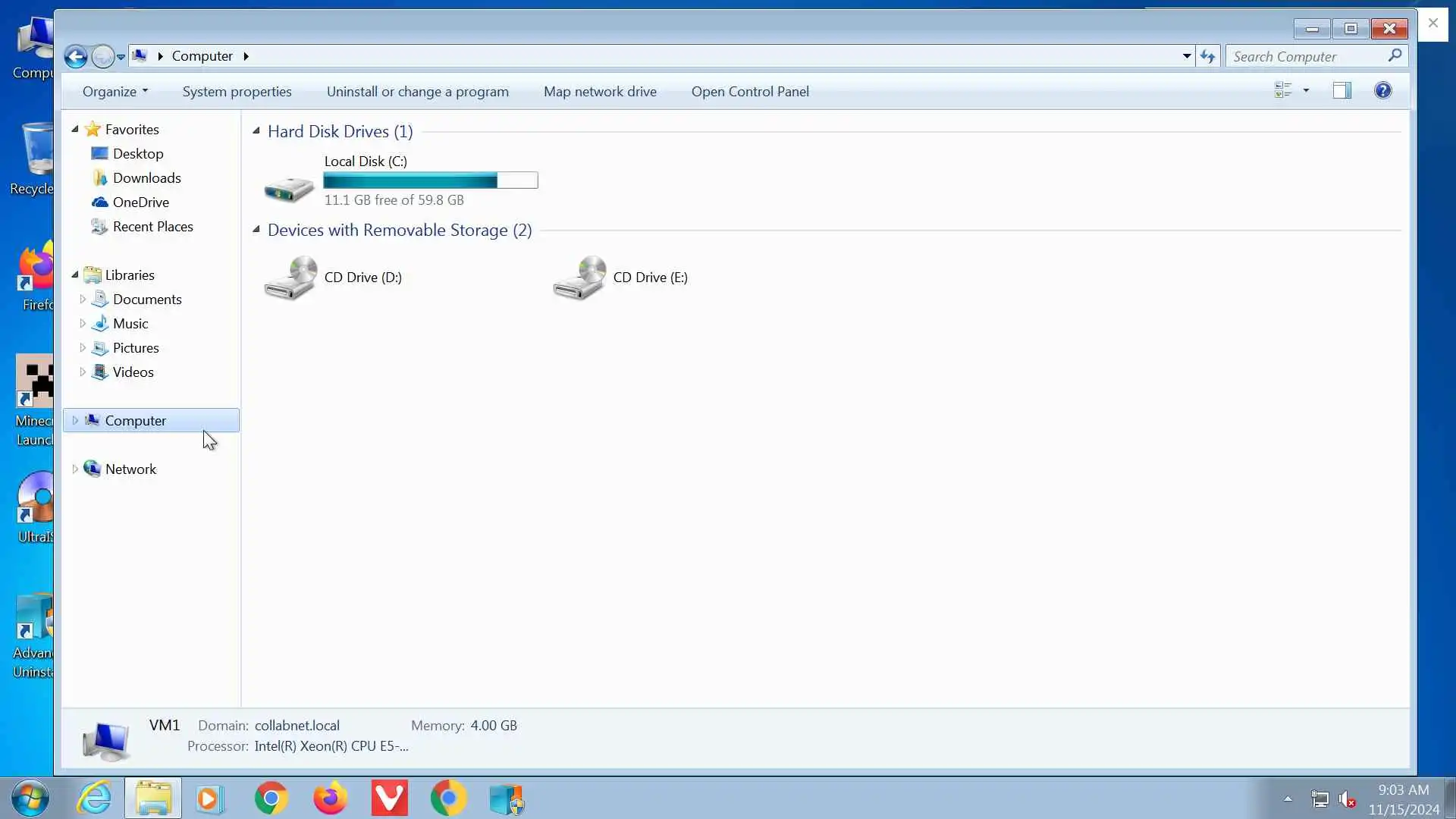Open the Organize dropdown menu
This screenshot has height=819, width=1456.
pos(115,92)
